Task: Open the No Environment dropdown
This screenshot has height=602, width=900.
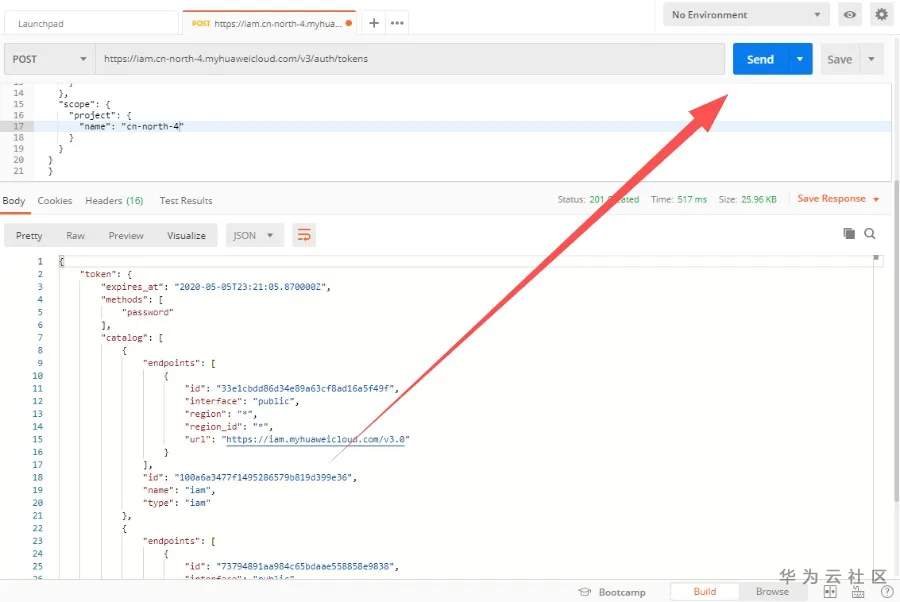Action: click(x=746, y=15)
